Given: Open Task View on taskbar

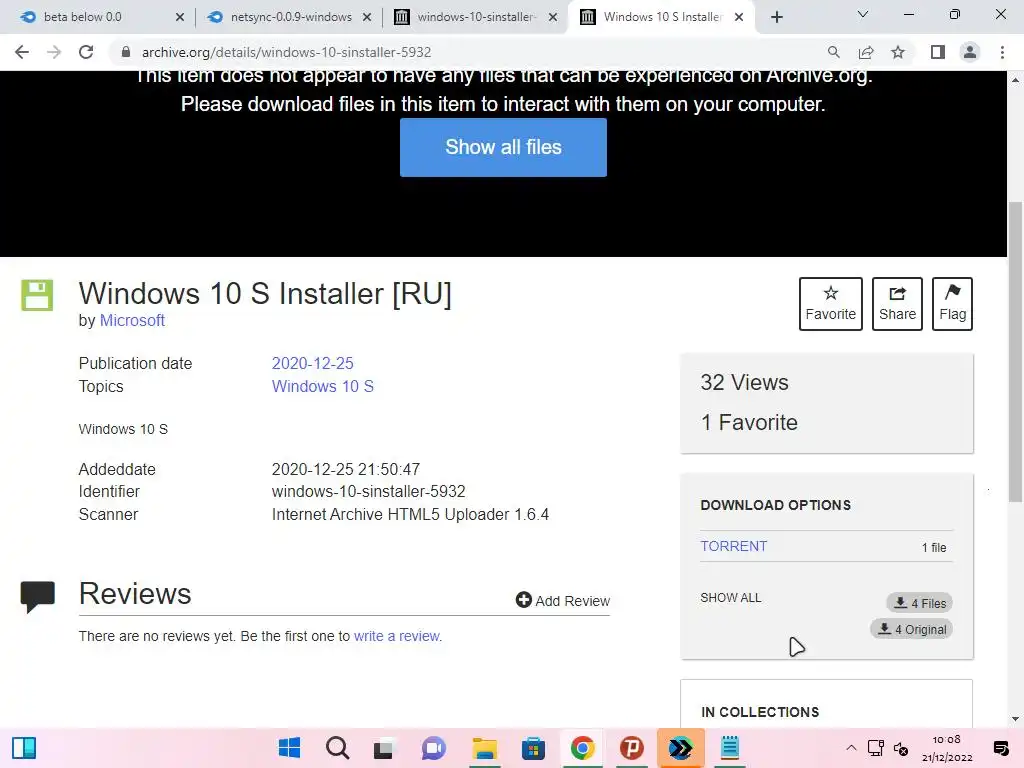Looking at the screenshot, I should coord(385,748).
